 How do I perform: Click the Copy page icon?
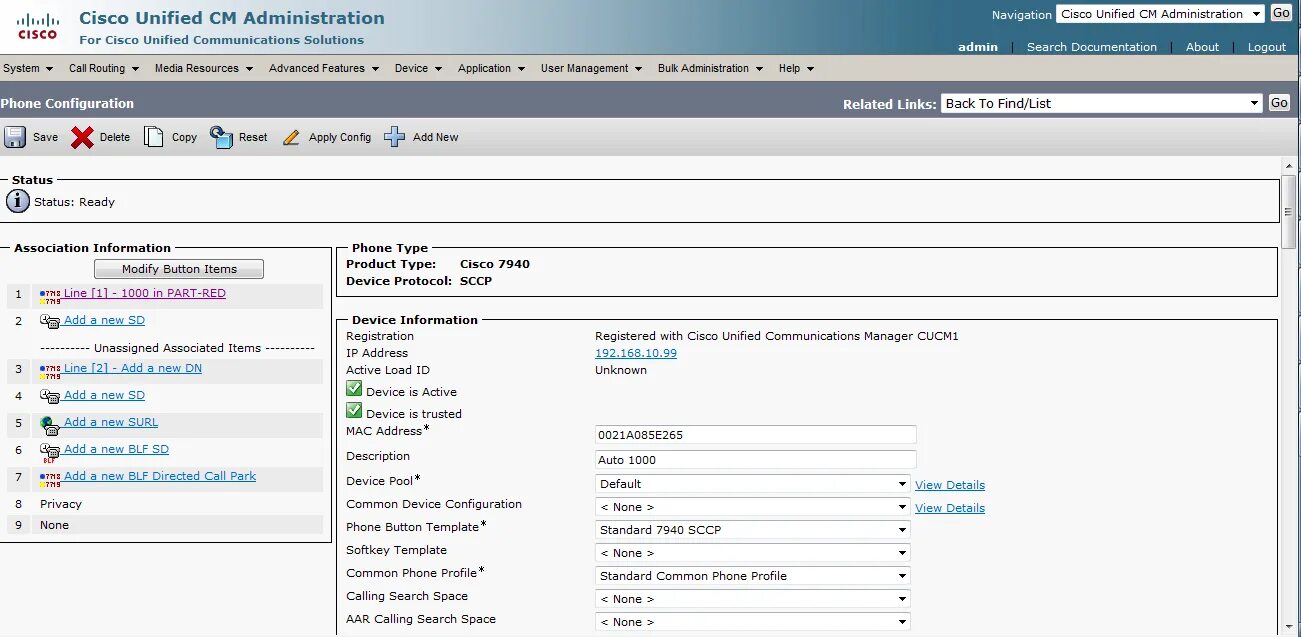point(153,137)
